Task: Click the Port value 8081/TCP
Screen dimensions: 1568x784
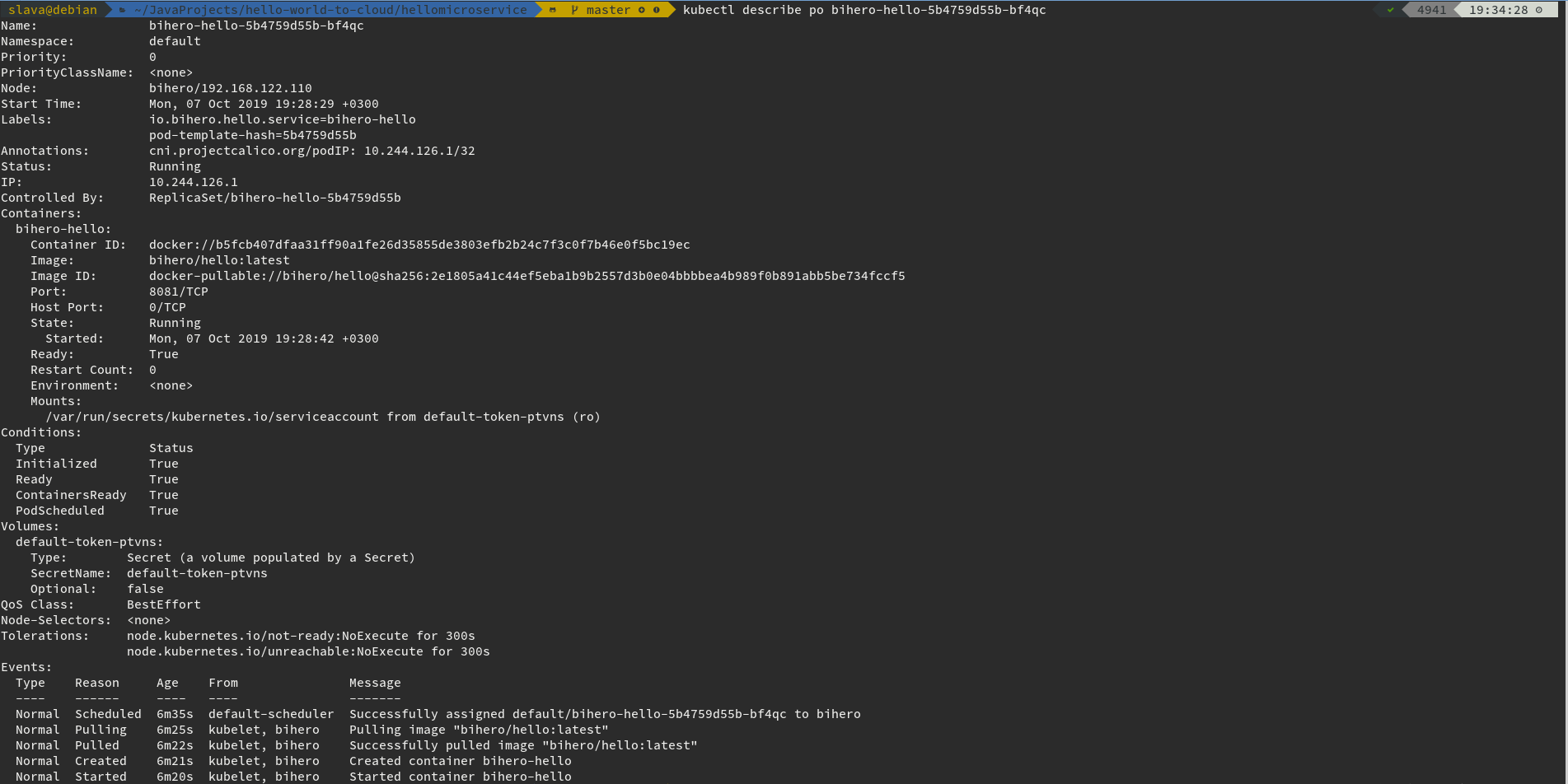Action: pyautogui.click(x=179, y=292)
